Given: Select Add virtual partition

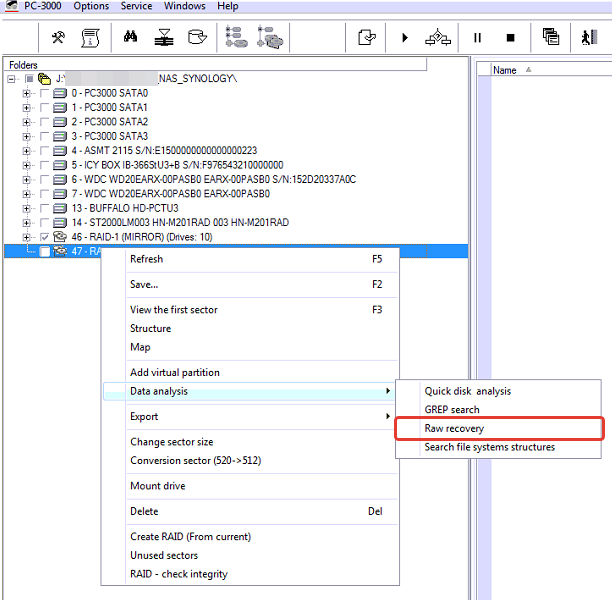Looking at the screenshot, I should pyautogui.click(x=250, y=372).
